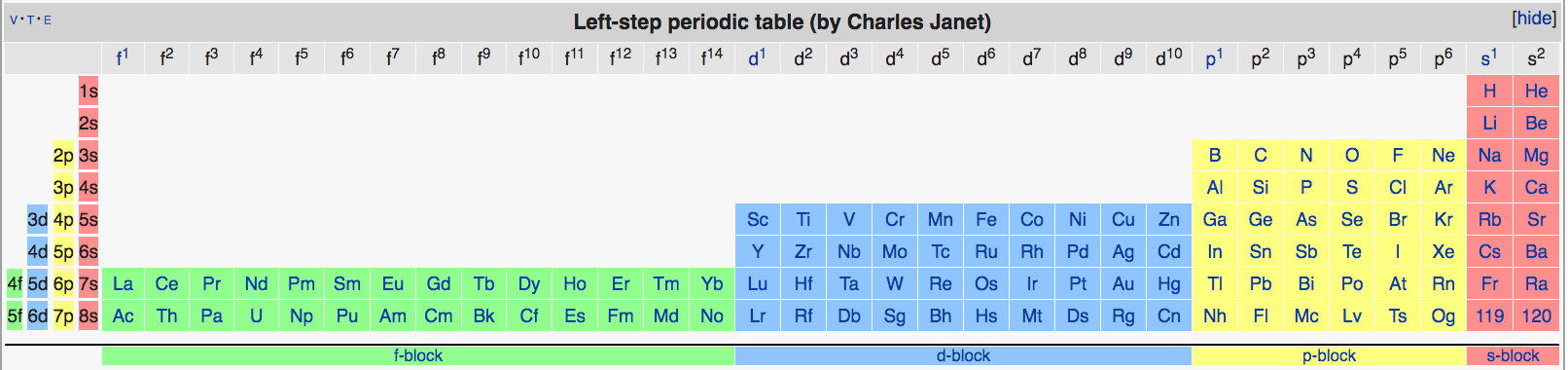Collapse the table with the hide link
This screenshot has width=1568, height=370.
pyautogui.click(x=1535, y=18)
